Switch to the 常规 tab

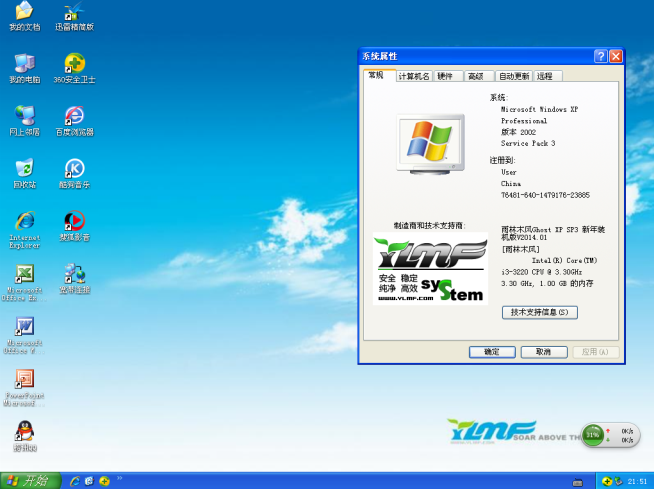pyautogui.click(x=379, y=76)
